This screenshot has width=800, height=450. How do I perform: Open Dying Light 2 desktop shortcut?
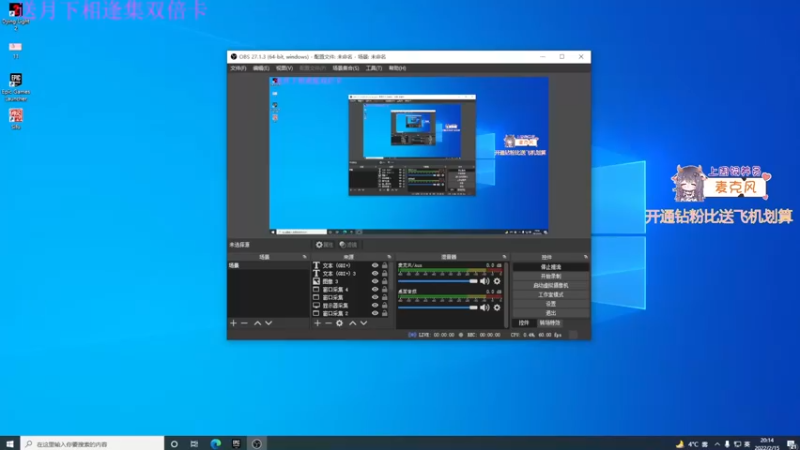[x=15, y=15]
